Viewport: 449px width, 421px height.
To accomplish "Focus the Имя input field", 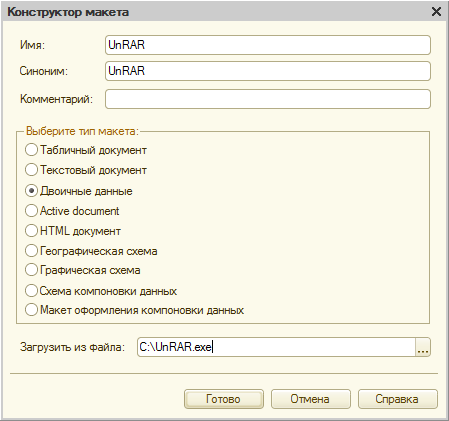I will (268, 45).
